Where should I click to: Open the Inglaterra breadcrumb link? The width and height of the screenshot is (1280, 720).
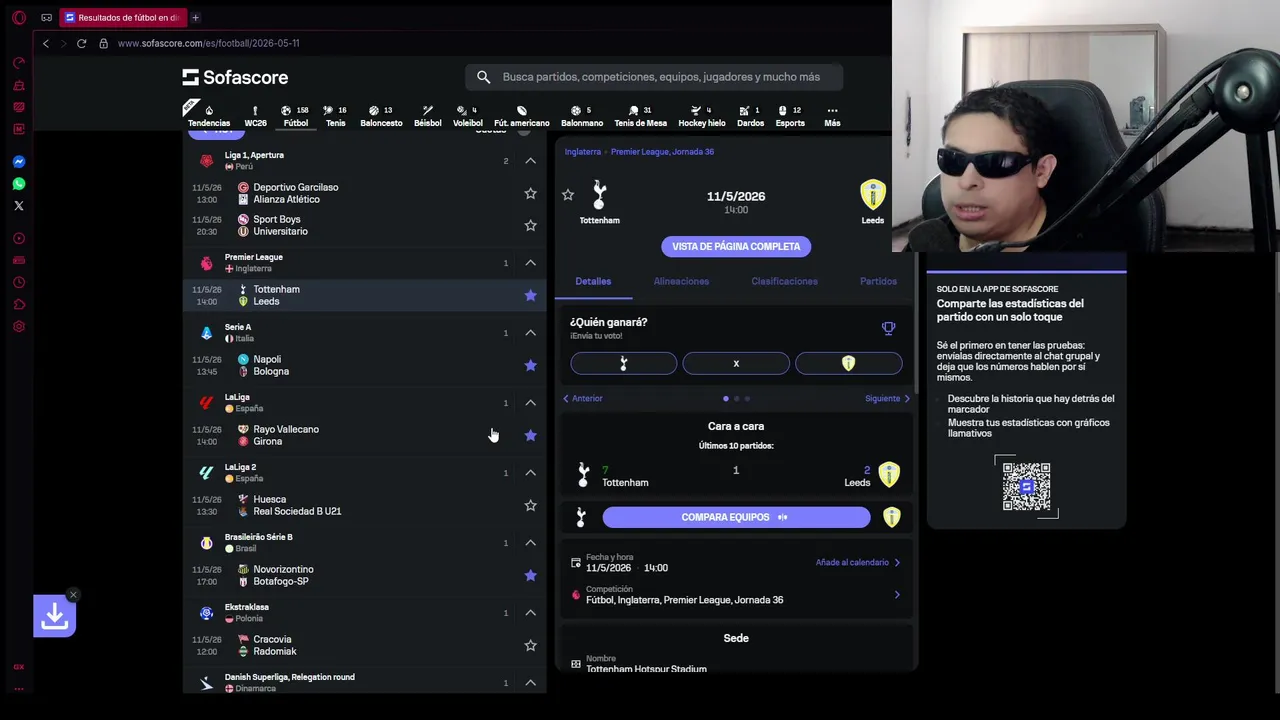click(x=583, y=152)
